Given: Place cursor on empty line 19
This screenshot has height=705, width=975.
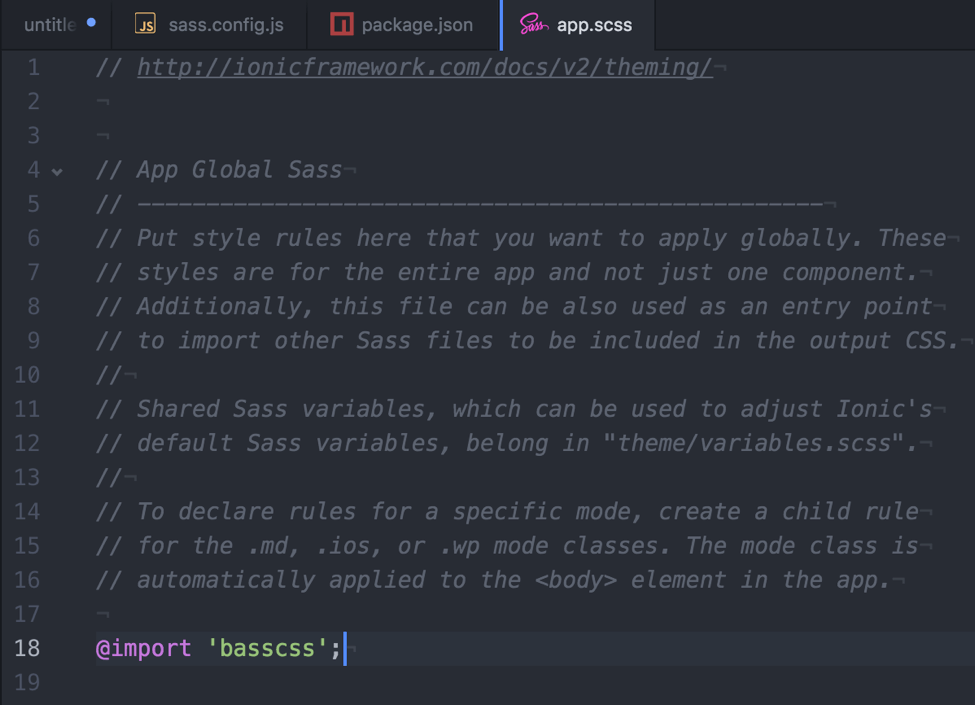Looking at the screenshot, I should (x=400, y=683).
